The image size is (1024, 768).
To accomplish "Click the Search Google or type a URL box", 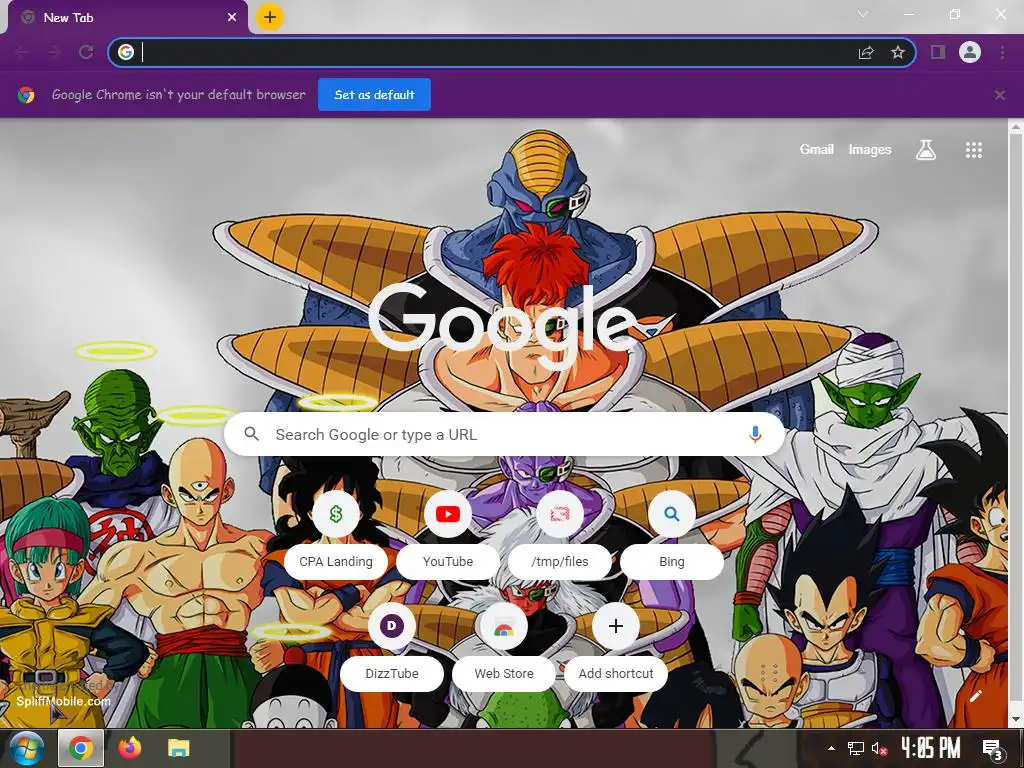I will point(504,434).
